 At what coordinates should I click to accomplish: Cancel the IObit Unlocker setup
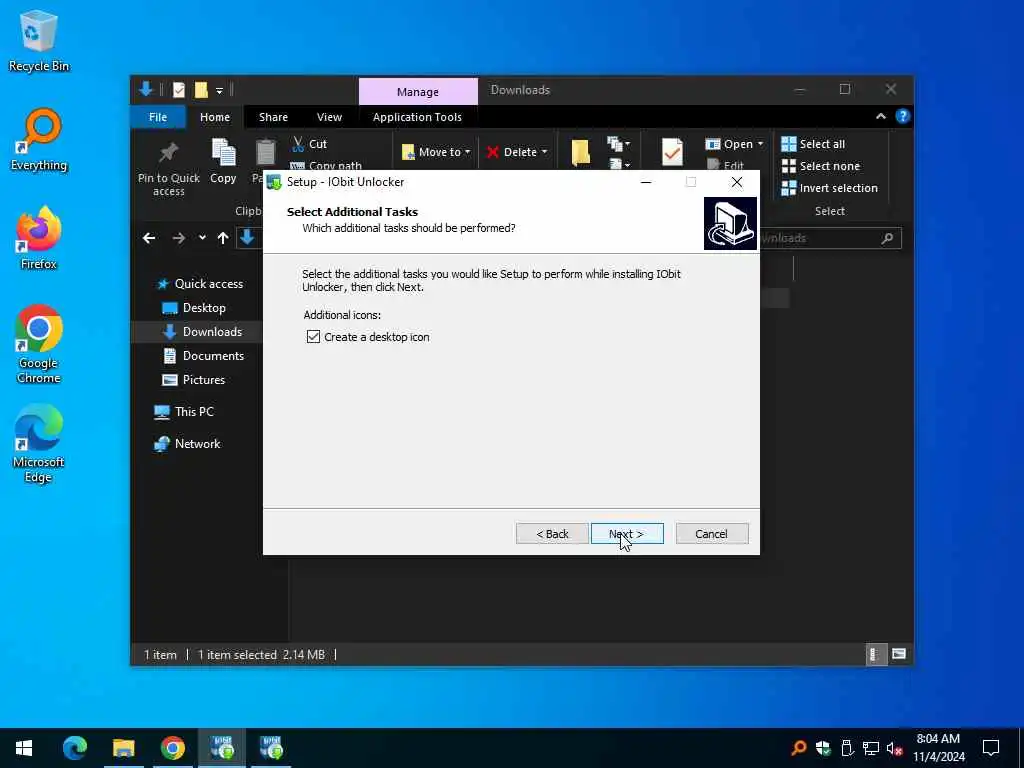(x=712, y=534)
